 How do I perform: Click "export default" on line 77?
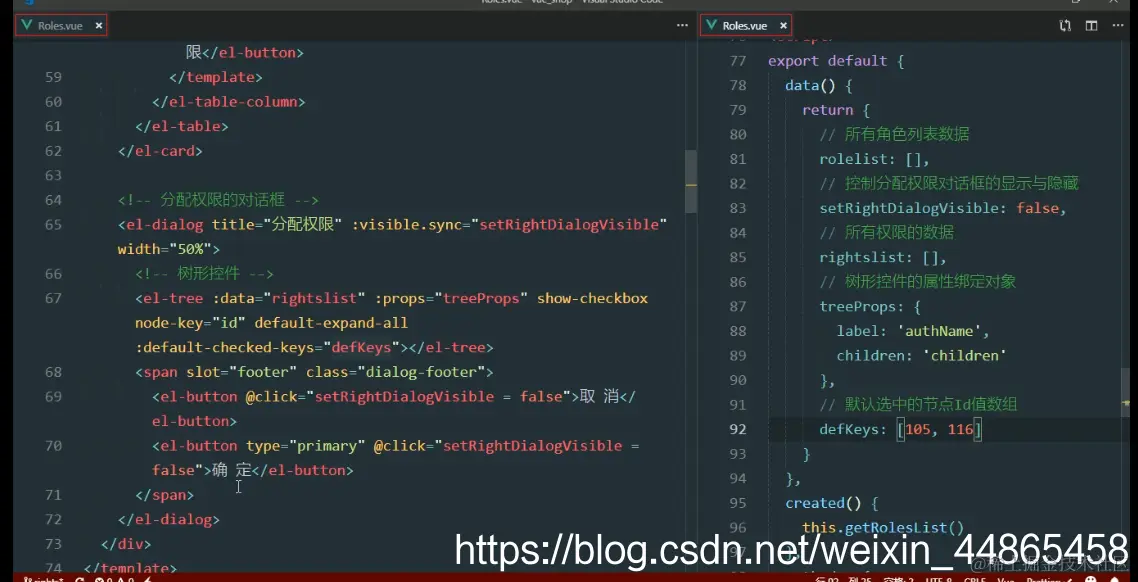pyautogui.click(x=827, y=61)
